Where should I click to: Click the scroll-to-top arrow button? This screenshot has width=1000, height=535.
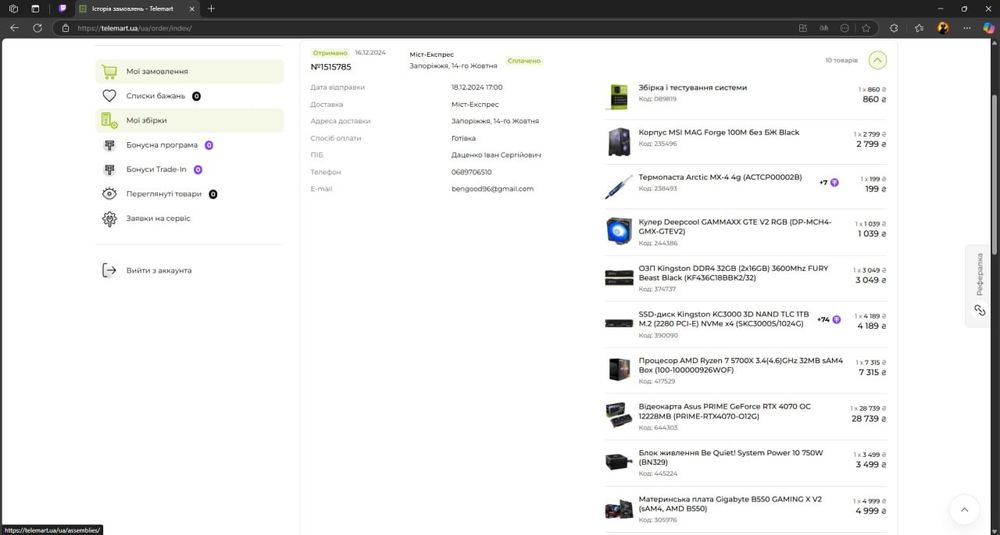coord(964,509)
